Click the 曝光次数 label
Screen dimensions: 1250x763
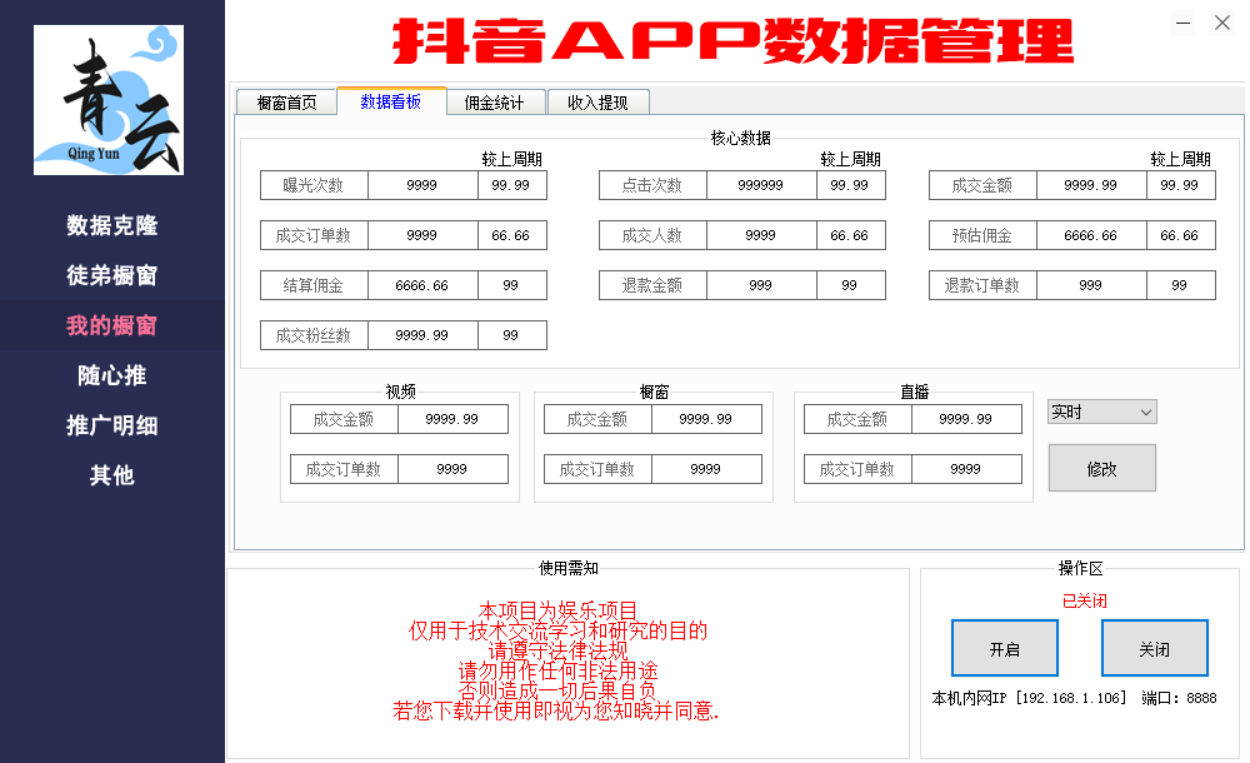[313, 185]
